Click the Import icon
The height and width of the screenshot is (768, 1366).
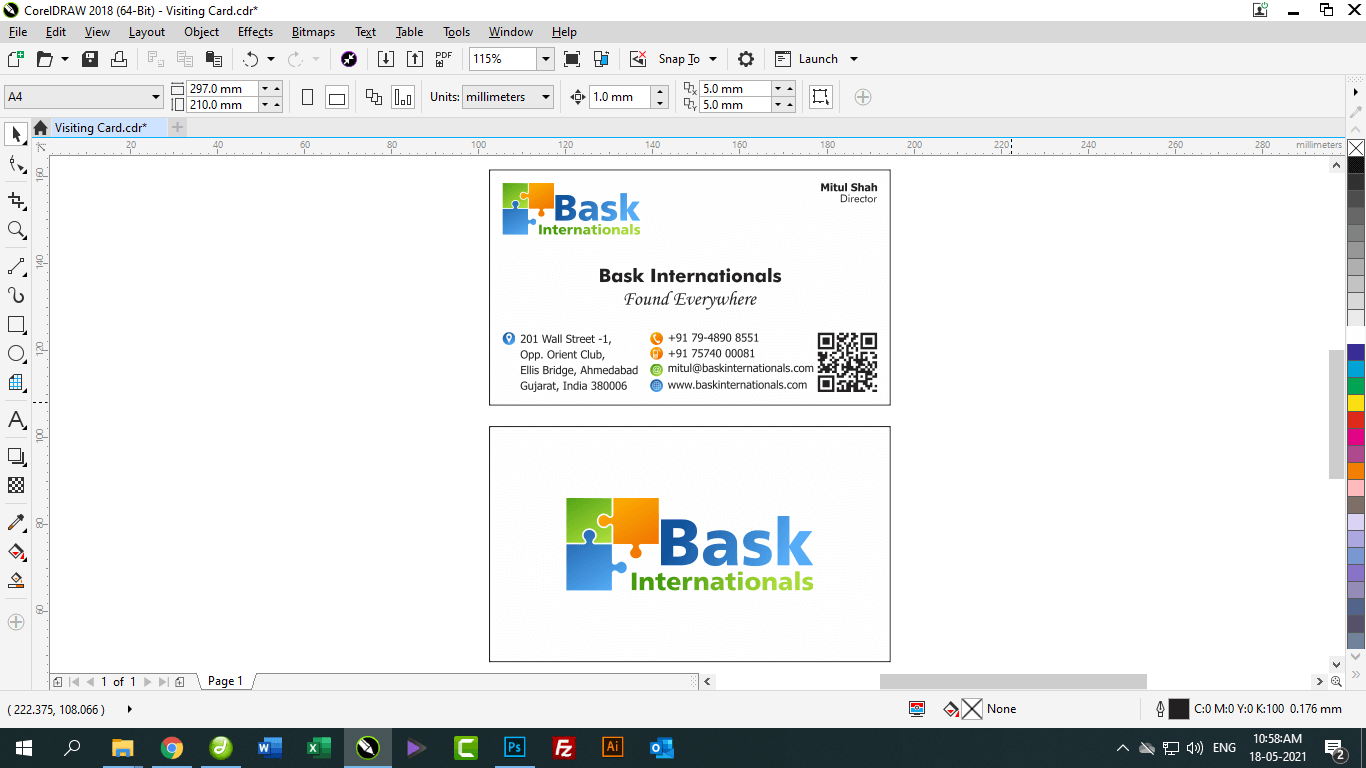coord(386,59)
